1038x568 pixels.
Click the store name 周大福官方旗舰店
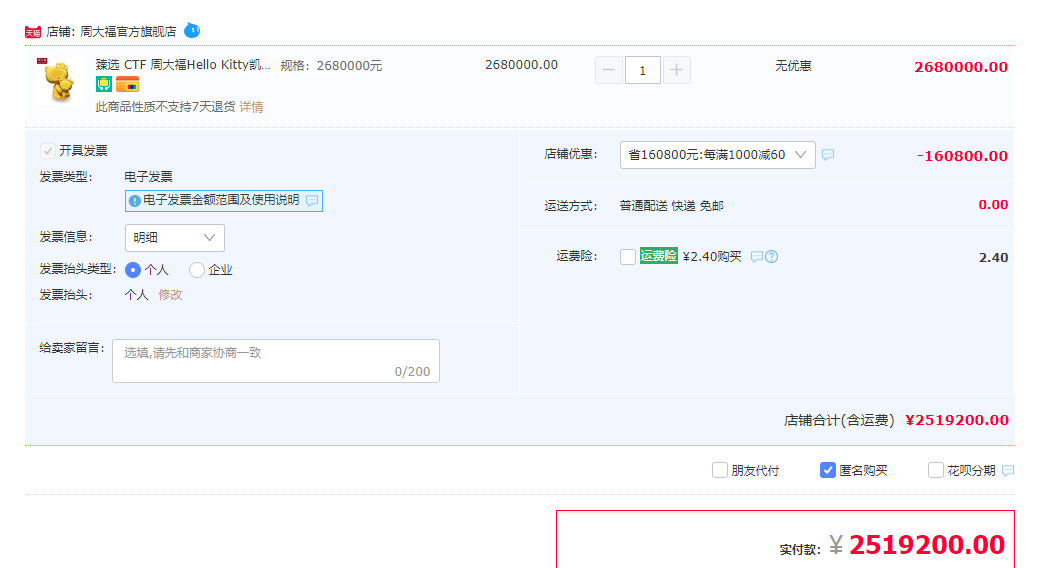click(128, 32)
